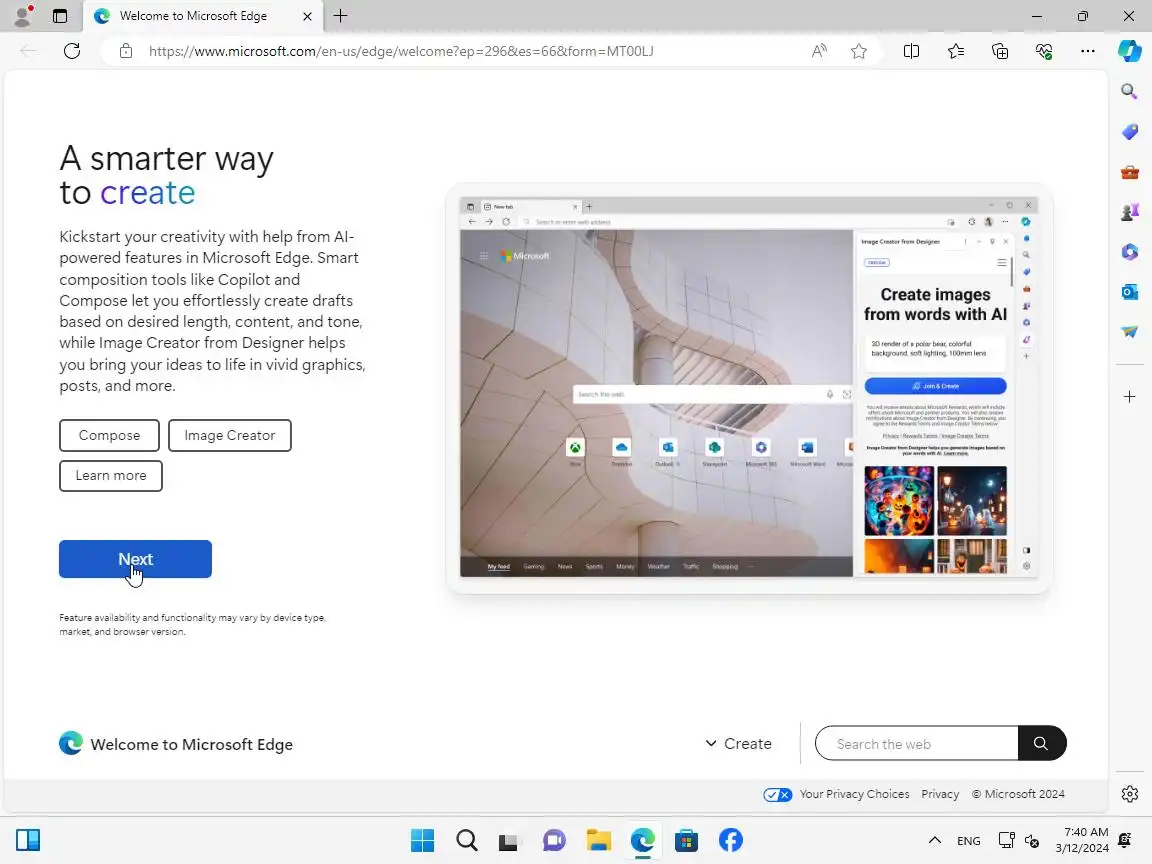Open sidebar Drop paper plane icon
The image size is (1152, 864).
point(1129,331)
